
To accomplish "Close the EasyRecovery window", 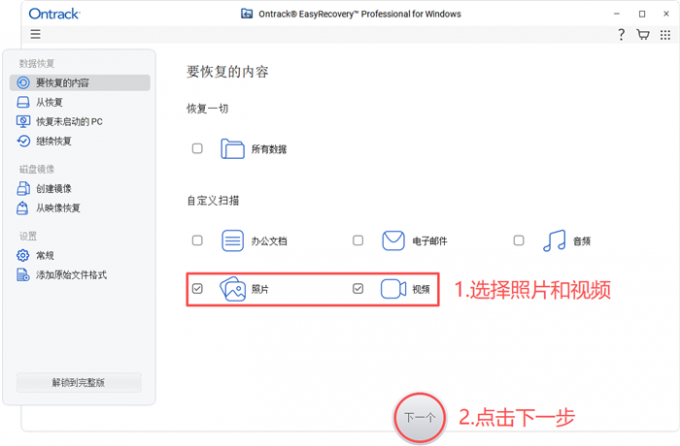I will tap(666, 14).
